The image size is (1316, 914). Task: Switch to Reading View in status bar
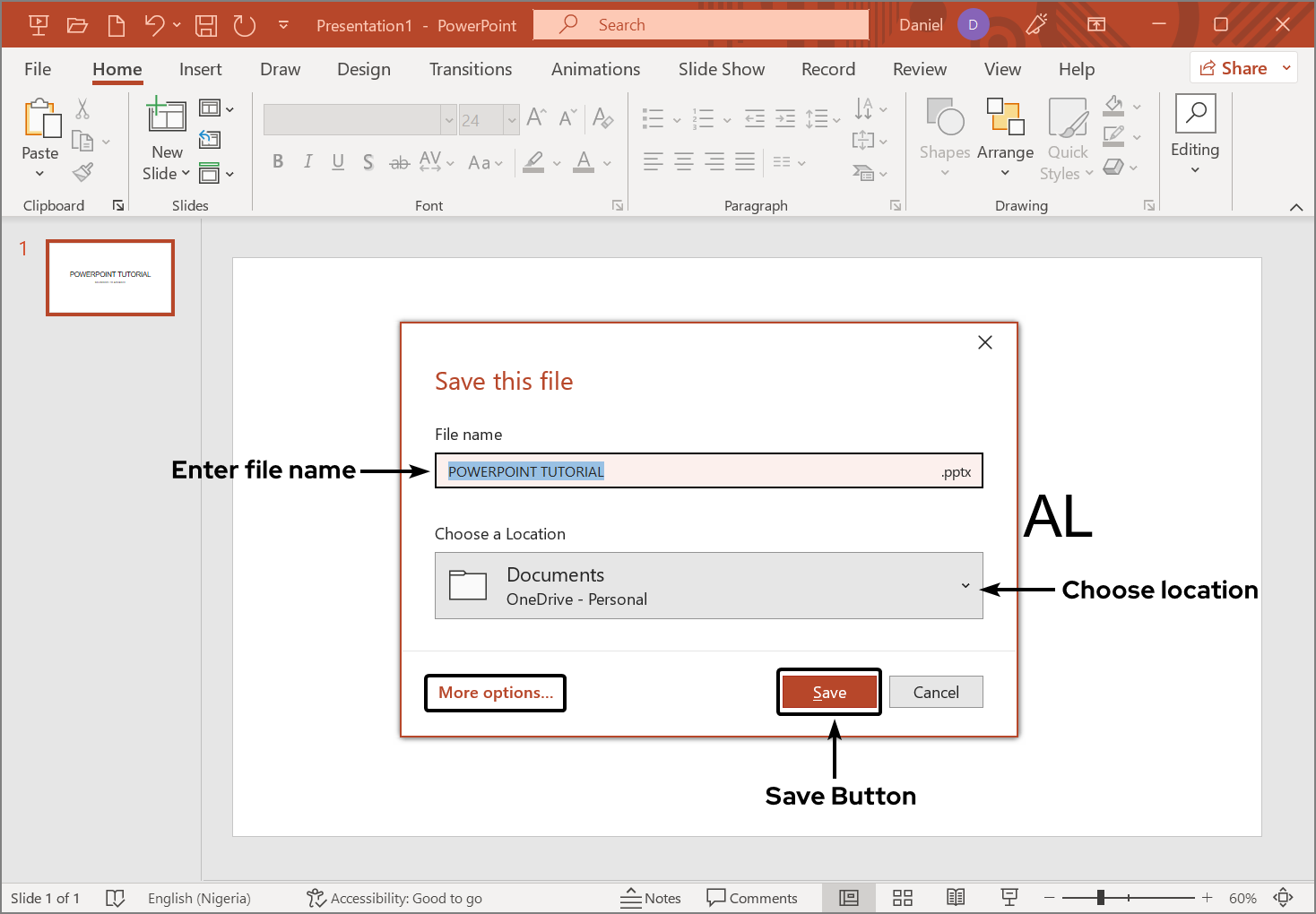click(x=956, y=898)
